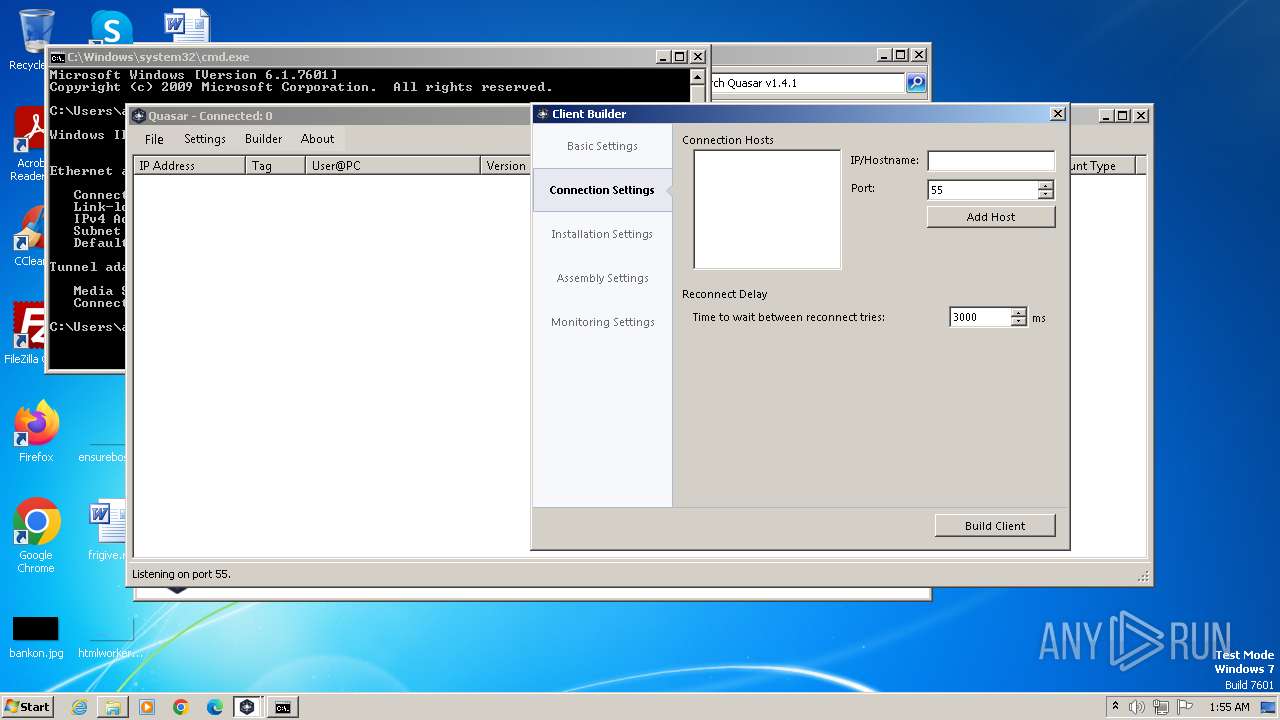This screenshot has width=1280, height=720.
Task: Click the Port number field
Action: coord(982,190)
